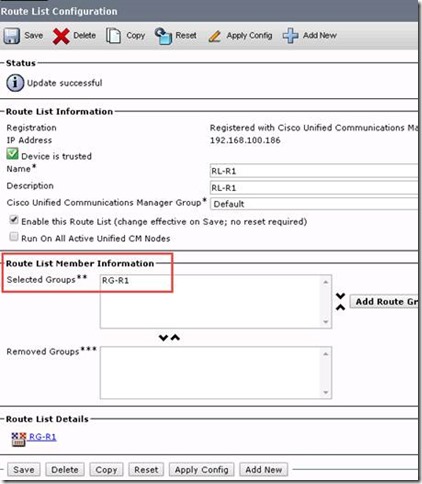Click the red X Delete icon in toolbar
Screen dimensions: 422x484
[x=61, y=36]
